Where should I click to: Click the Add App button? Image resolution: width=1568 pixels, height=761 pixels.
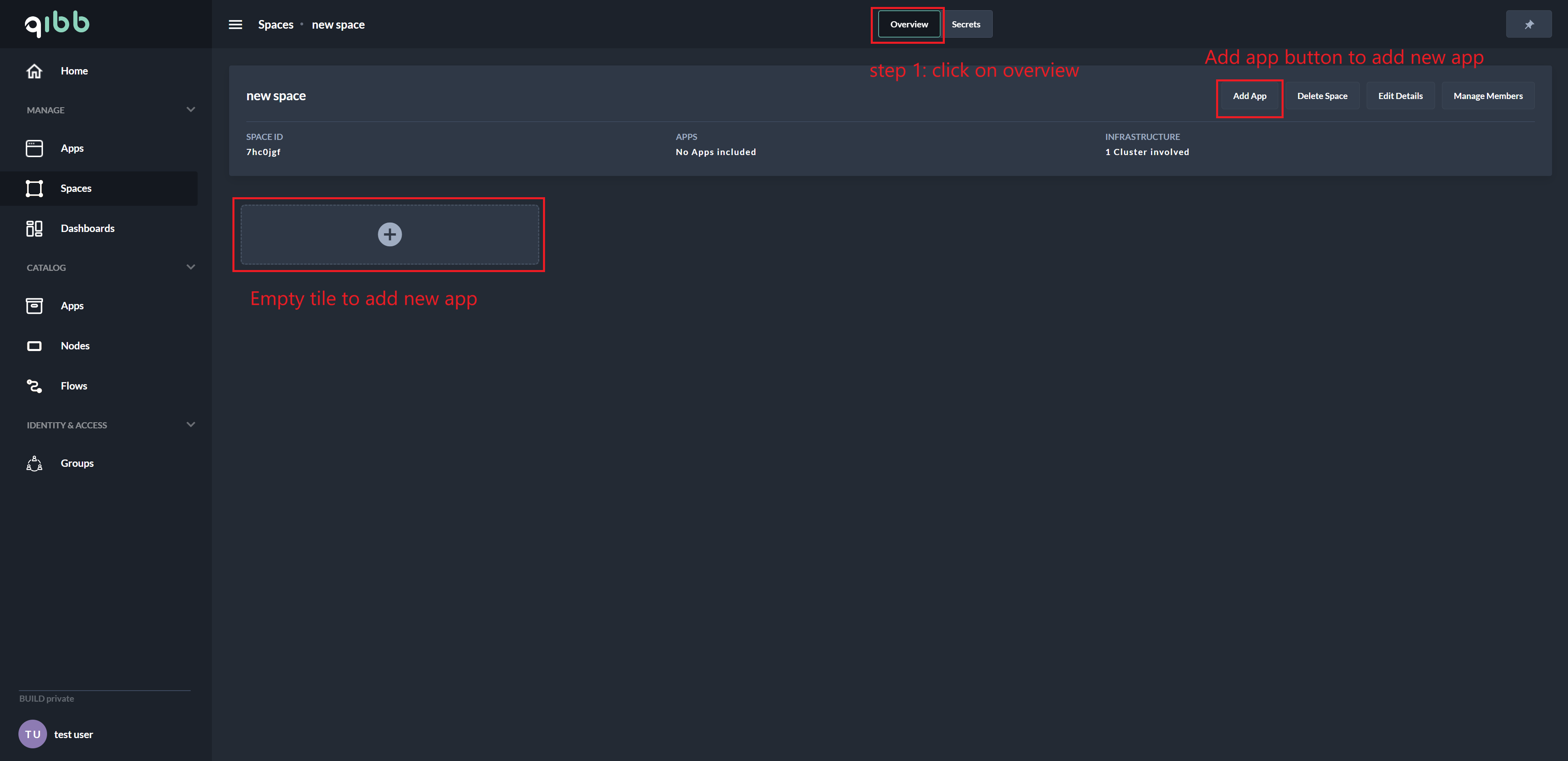click(x=1249, y=96)
